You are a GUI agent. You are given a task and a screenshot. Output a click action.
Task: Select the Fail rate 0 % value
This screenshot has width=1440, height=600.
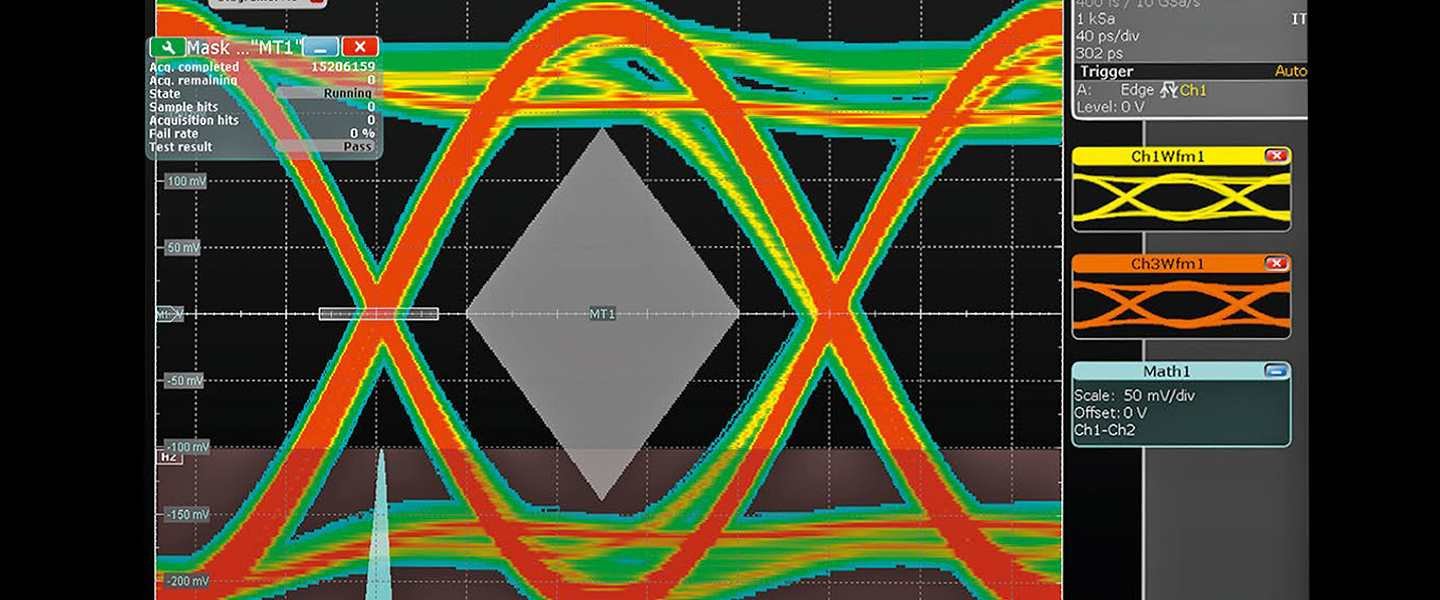(x=362, y=133)
